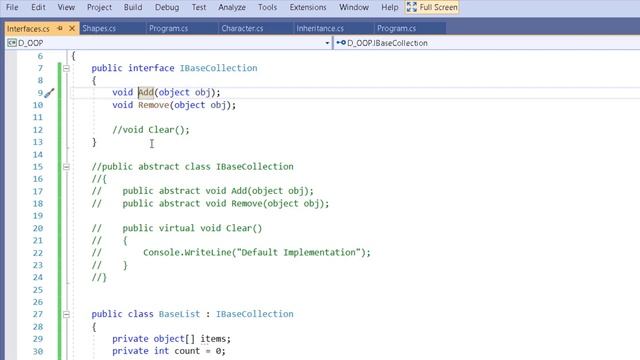This screenshot has height=360, width=640.
Task: Pin the Interfaces.cs tab
Action: pos(60,28)
